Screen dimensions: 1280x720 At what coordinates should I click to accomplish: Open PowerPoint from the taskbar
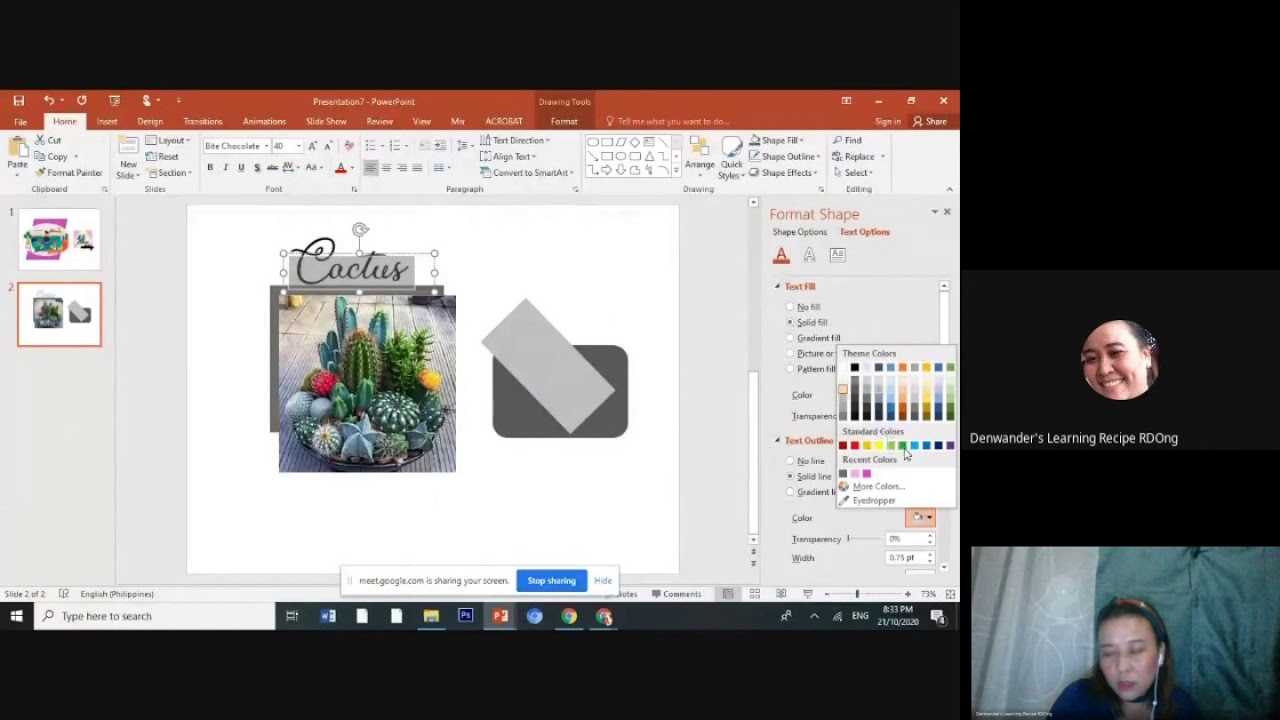click(x=500, y=616)
